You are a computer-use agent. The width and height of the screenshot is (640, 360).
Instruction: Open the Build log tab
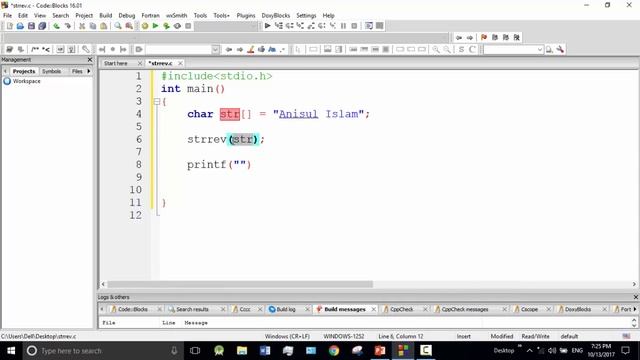click(286, 309)
